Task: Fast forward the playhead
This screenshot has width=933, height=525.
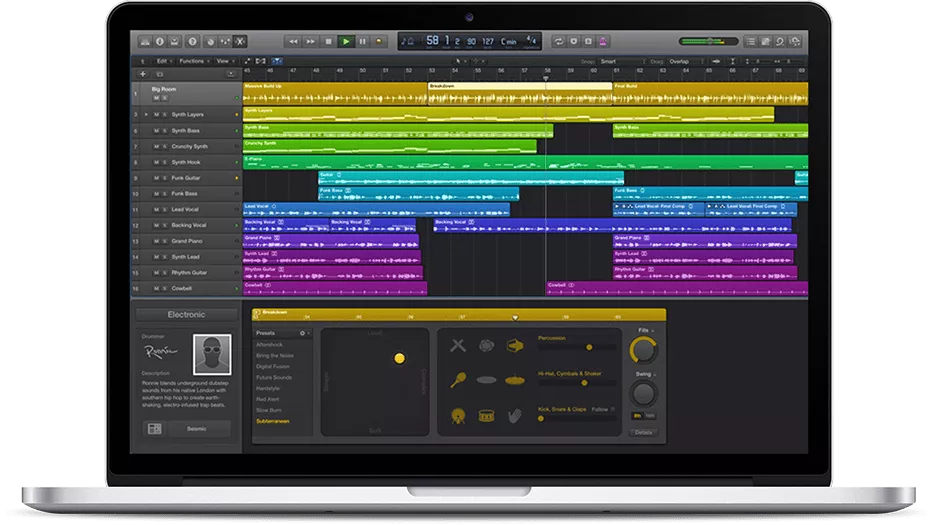Action: click(x=310, y=42)
